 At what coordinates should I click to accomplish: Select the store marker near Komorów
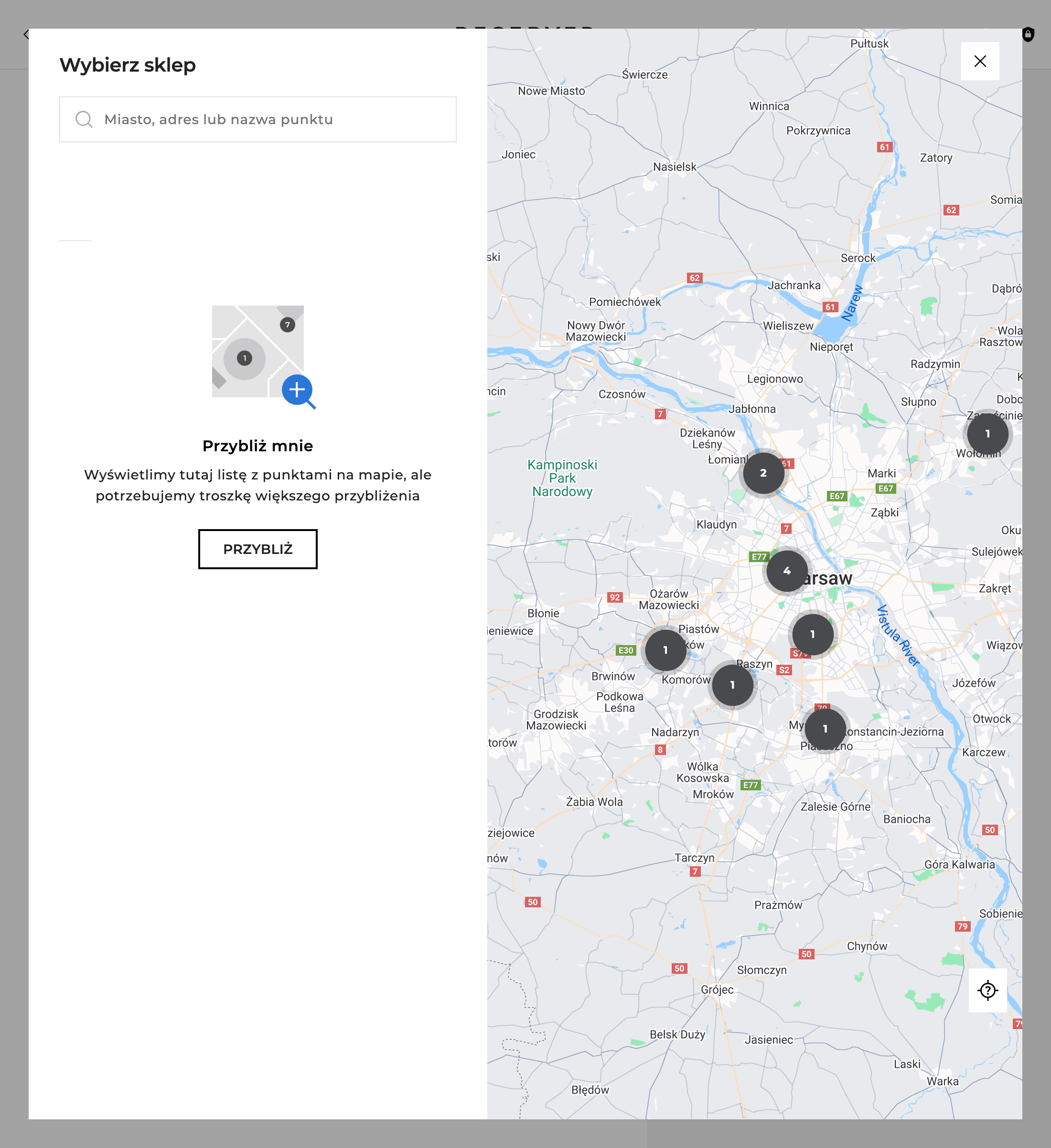coord(732,685)
